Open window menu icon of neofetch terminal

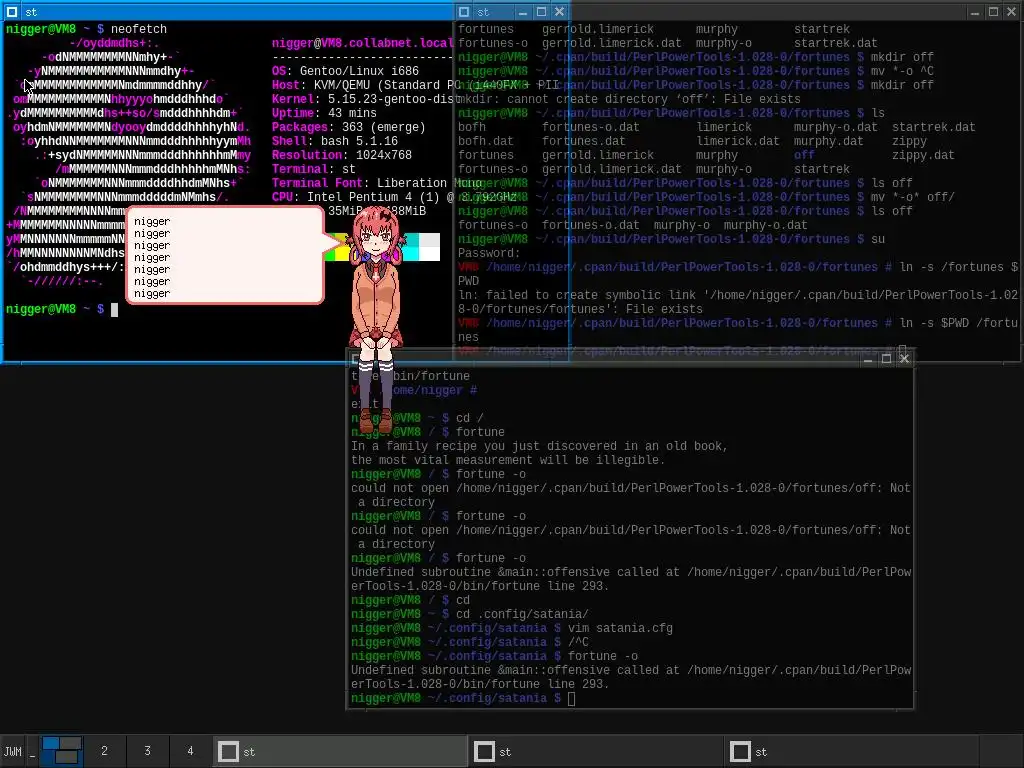tap(12, 12)
